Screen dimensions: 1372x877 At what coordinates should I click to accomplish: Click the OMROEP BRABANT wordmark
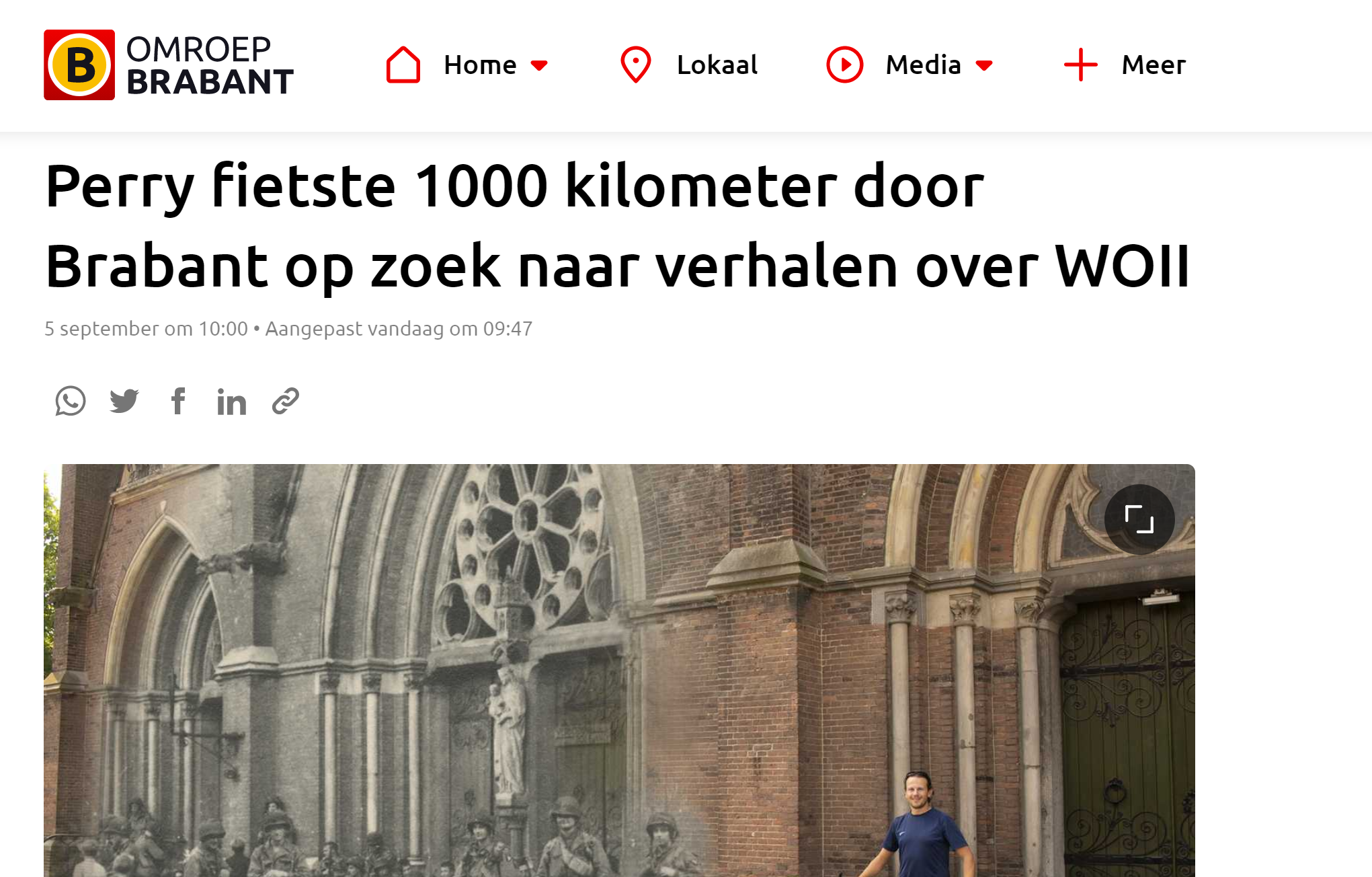[210, 65]
